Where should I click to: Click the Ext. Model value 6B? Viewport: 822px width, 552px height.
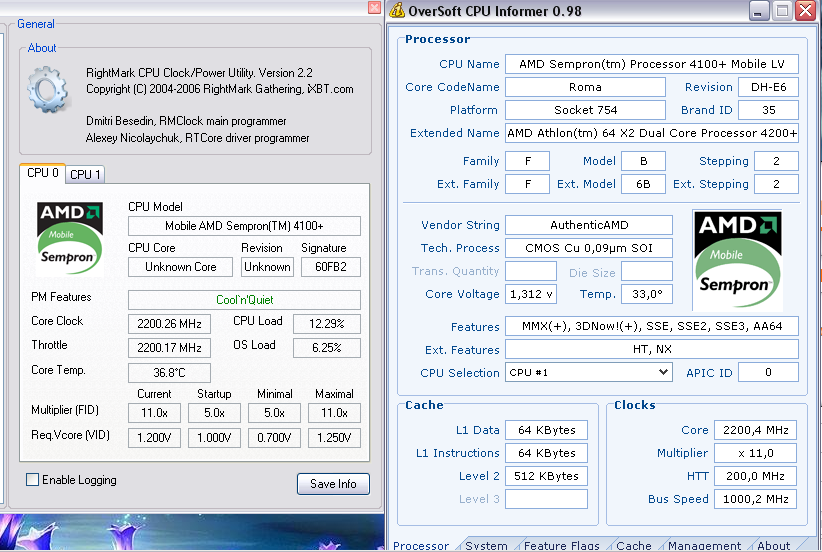pyautogui.click(x=643, y=184)
